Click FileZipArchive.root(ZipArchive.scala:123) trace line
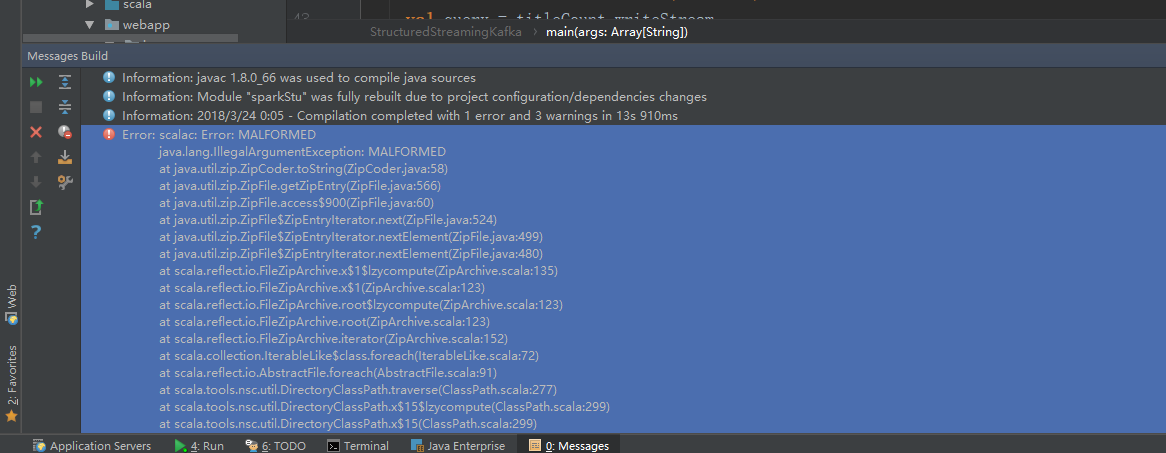1166x453 pixels. tap(324, 322)
